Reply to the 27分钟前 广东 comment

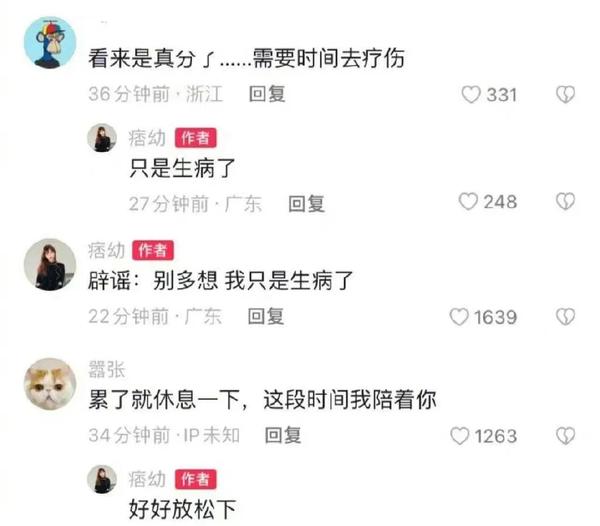tap(307, 204)
